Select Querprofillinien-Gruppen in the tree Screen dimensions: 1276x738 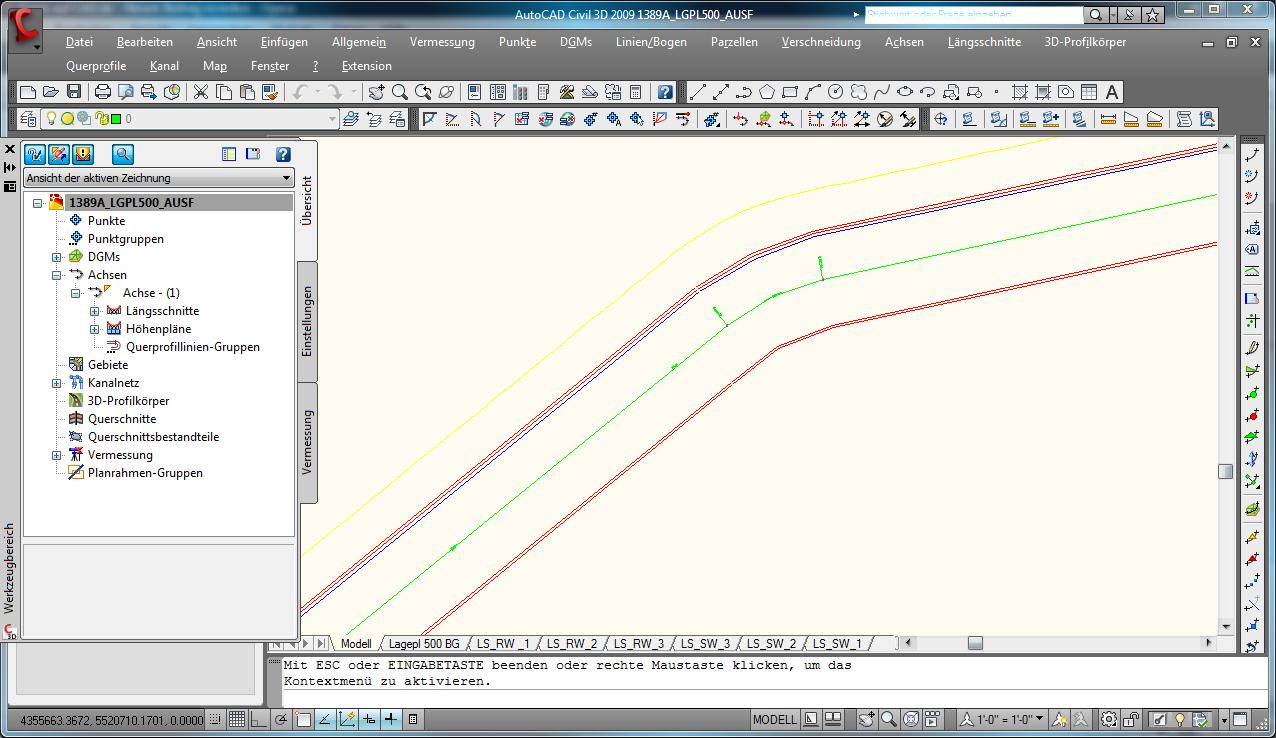[193, 347]
